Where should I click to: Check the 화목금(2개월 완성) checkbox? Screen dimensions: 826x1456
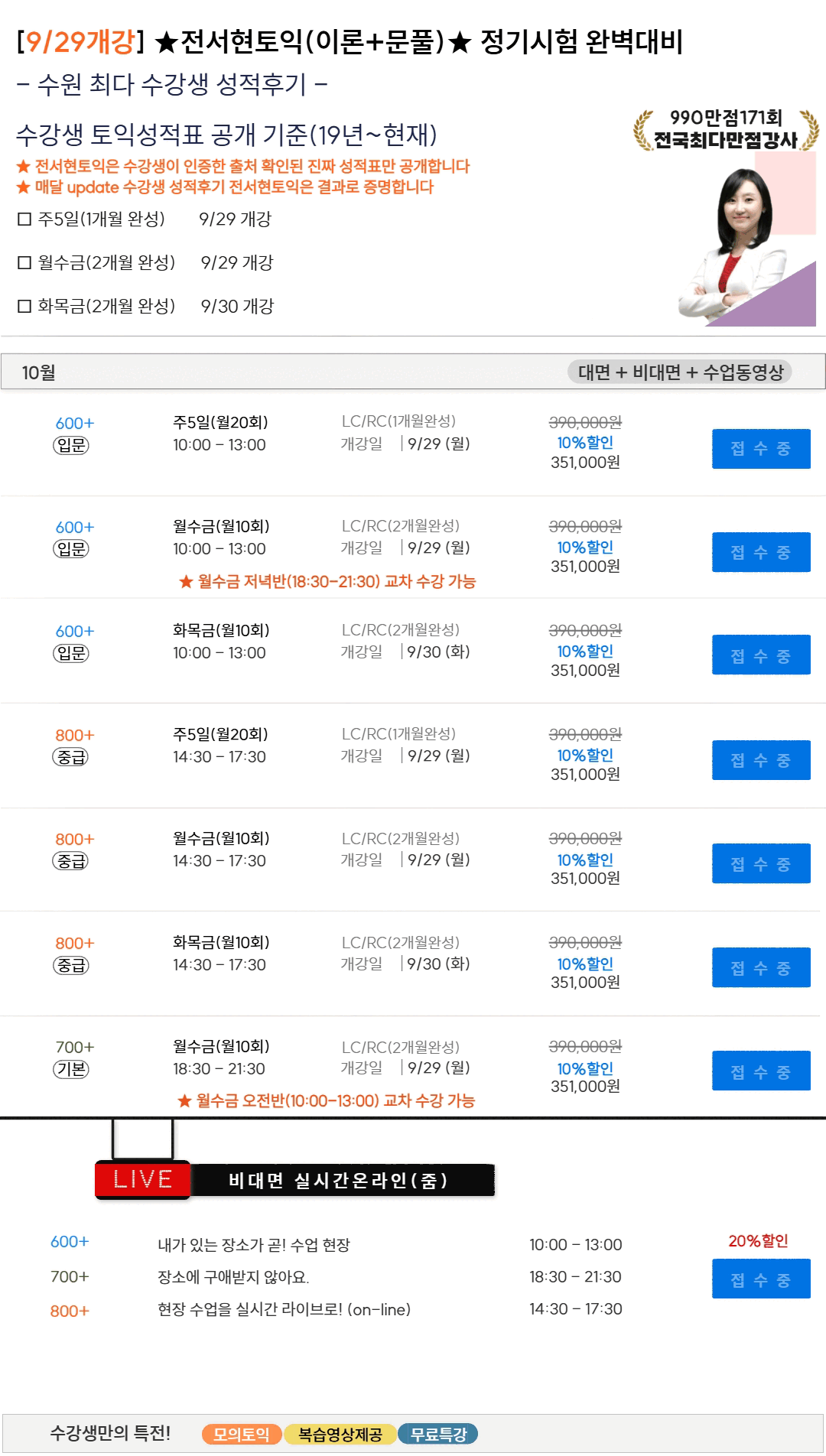pos(24,307)
